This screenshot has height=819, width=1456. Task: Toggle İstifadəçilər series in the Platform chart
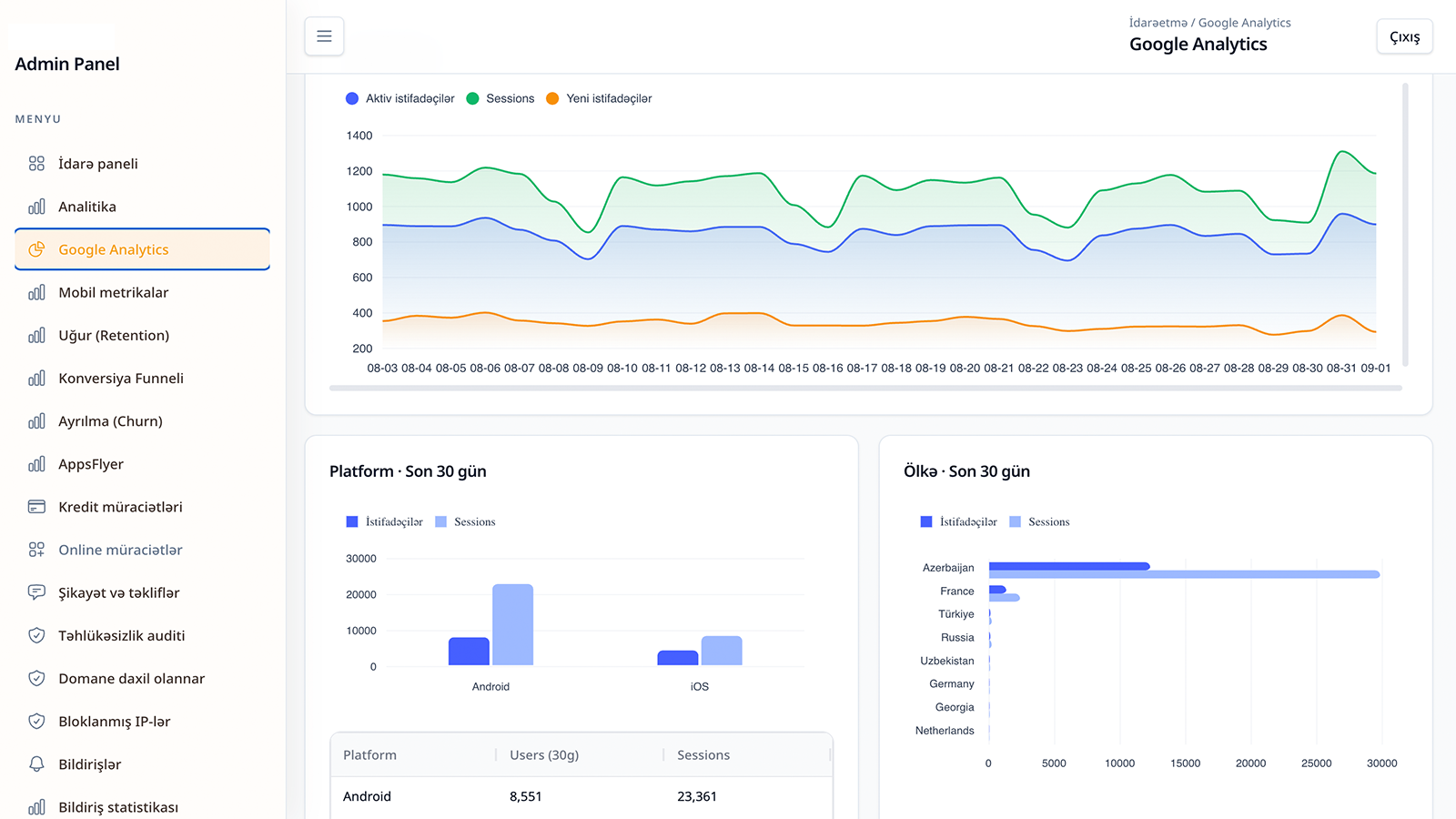point(385,521)
